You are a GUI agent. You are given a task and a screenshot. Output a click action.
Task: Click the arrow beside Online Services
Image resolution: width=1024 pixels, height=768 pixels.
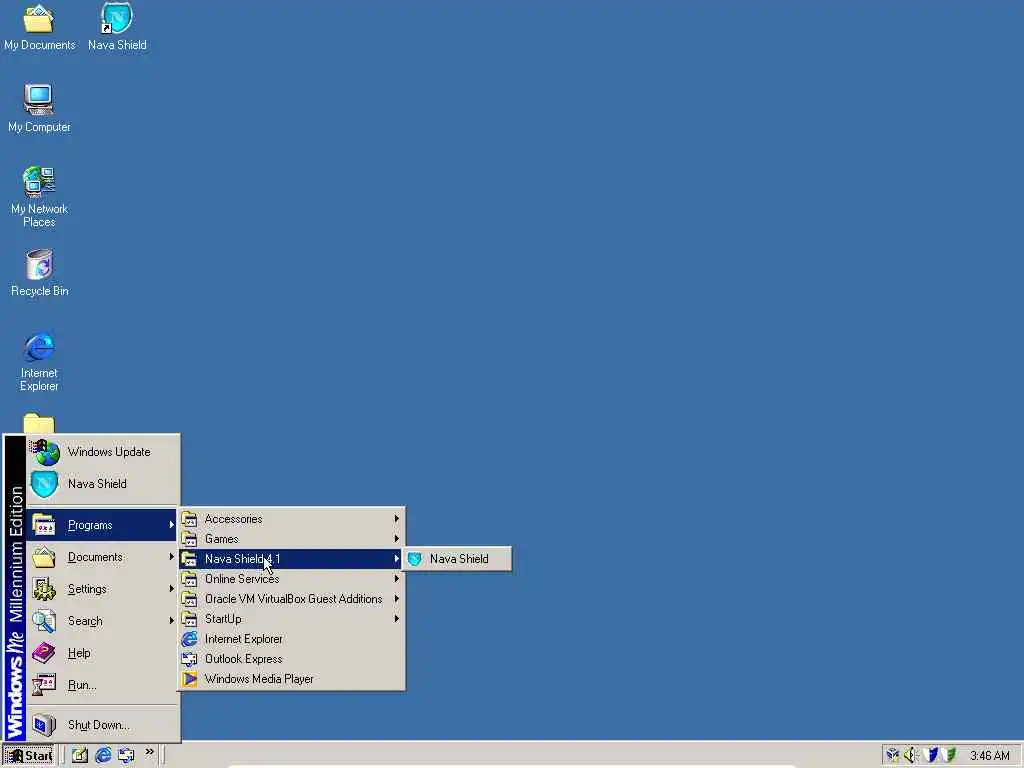[396, 579]
